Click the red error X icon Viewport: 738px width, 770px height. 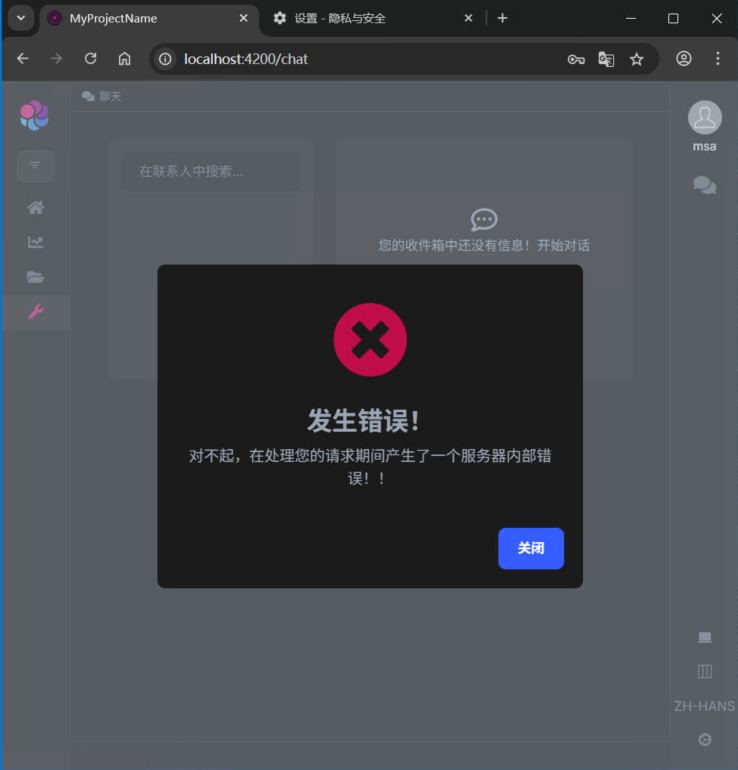[x=370, y=340]
